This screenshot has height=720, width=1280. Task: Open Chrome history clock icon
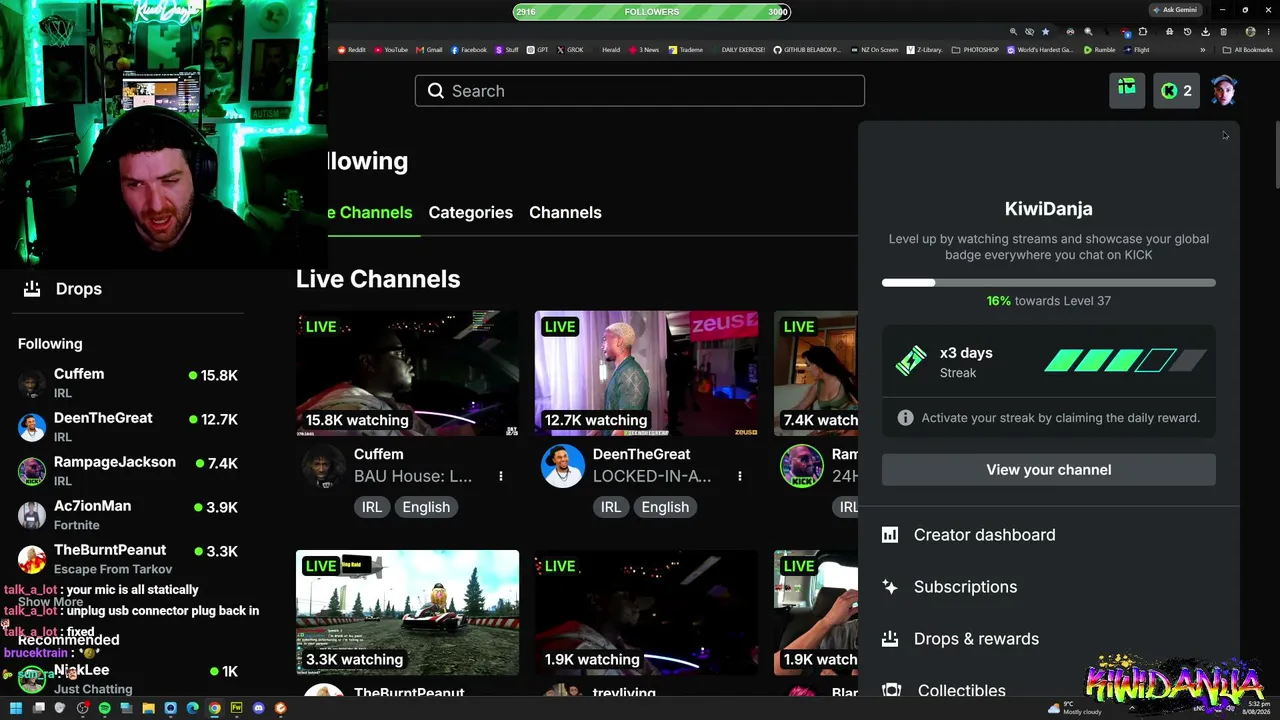(1187, 32)
